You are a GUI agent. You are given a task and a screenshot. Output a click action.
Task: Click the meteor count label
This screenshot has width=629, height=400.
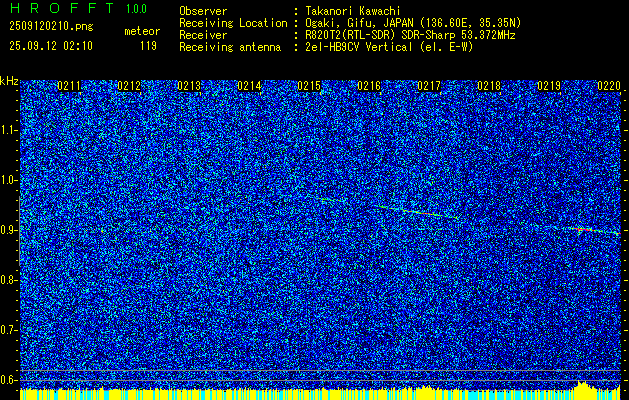142,31
